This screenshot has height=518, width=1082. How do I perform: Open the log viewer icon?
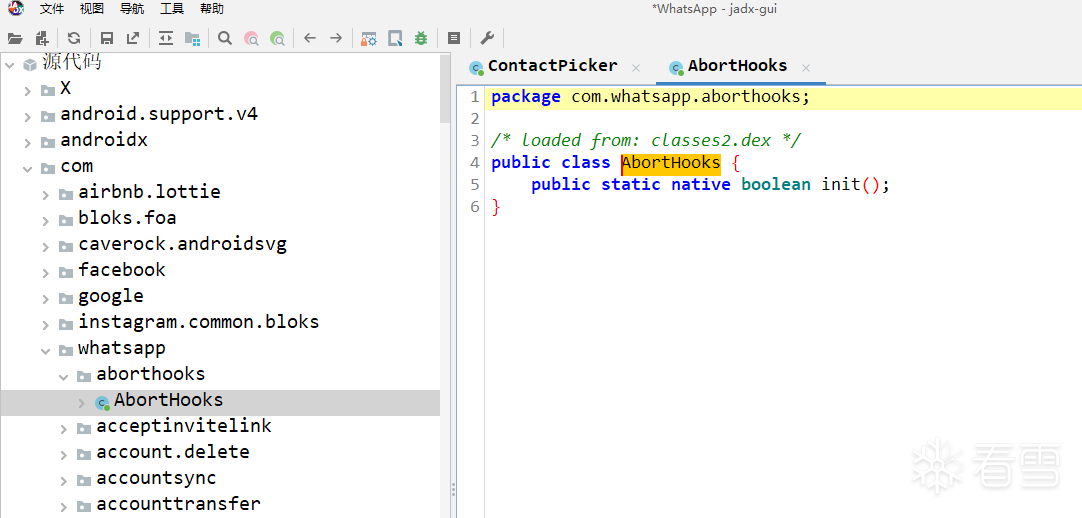pyautogui.click(x=453, y=39)
